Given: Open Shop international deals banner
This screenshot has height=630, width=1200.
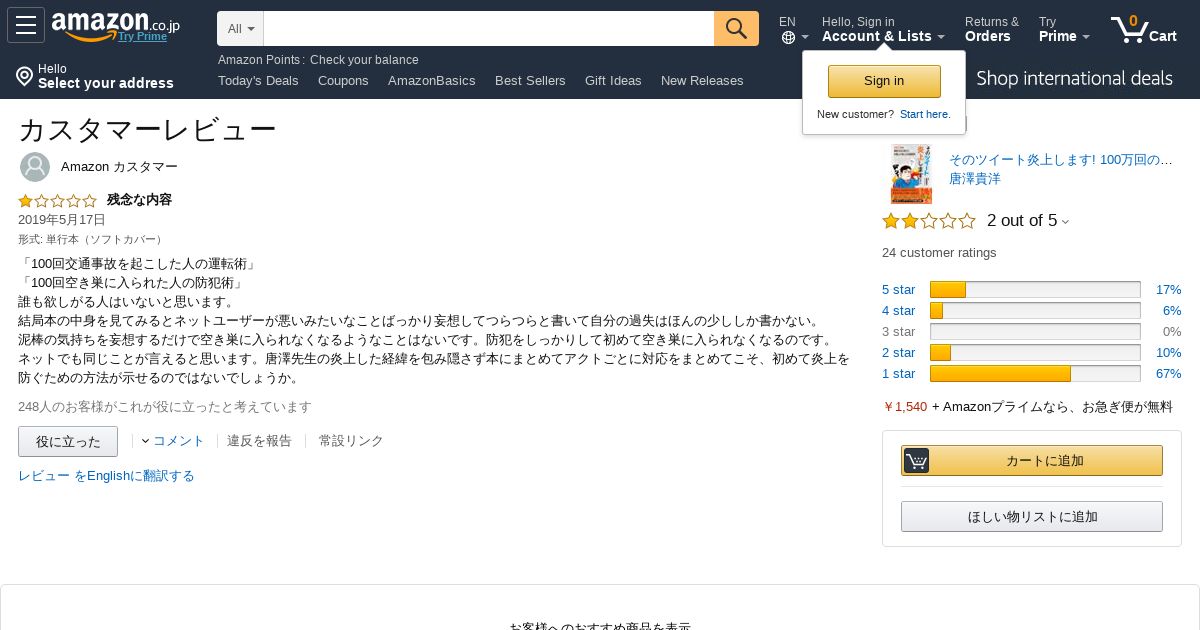Looking at the screenshot, I should tap(1074, 78).
